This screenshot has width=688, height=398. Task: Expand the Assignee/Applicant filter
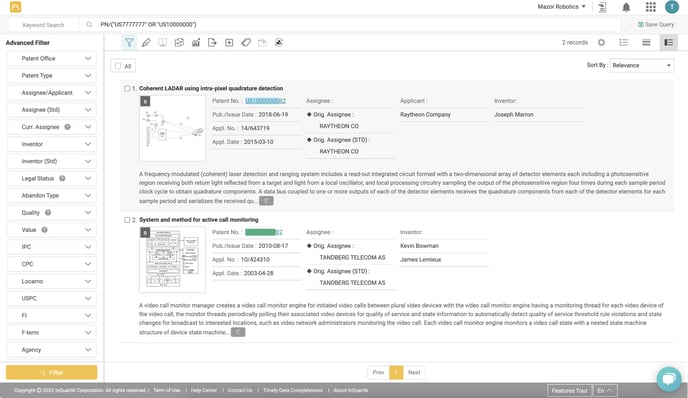[52, 93]
